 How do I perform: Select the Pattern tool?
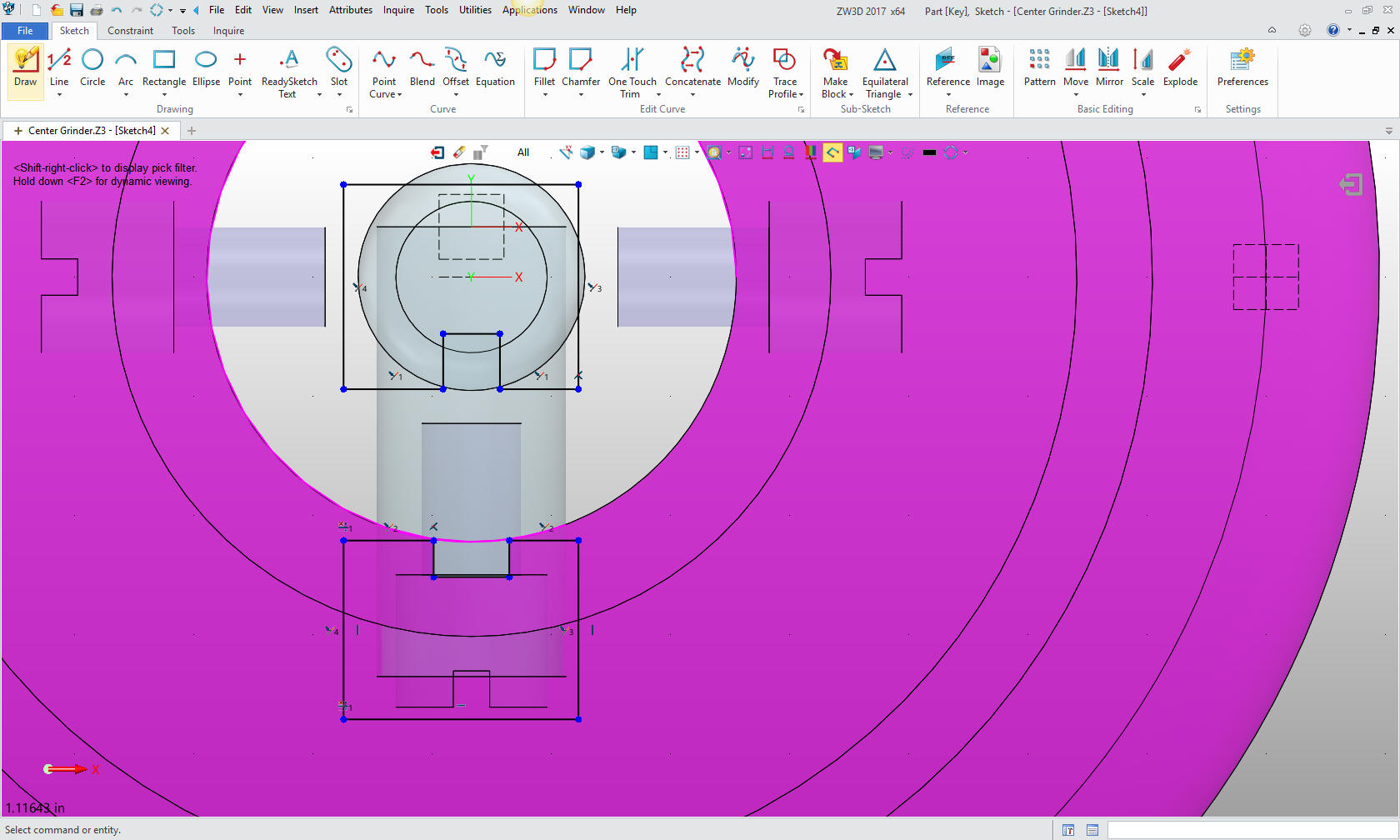[1040, 67]
